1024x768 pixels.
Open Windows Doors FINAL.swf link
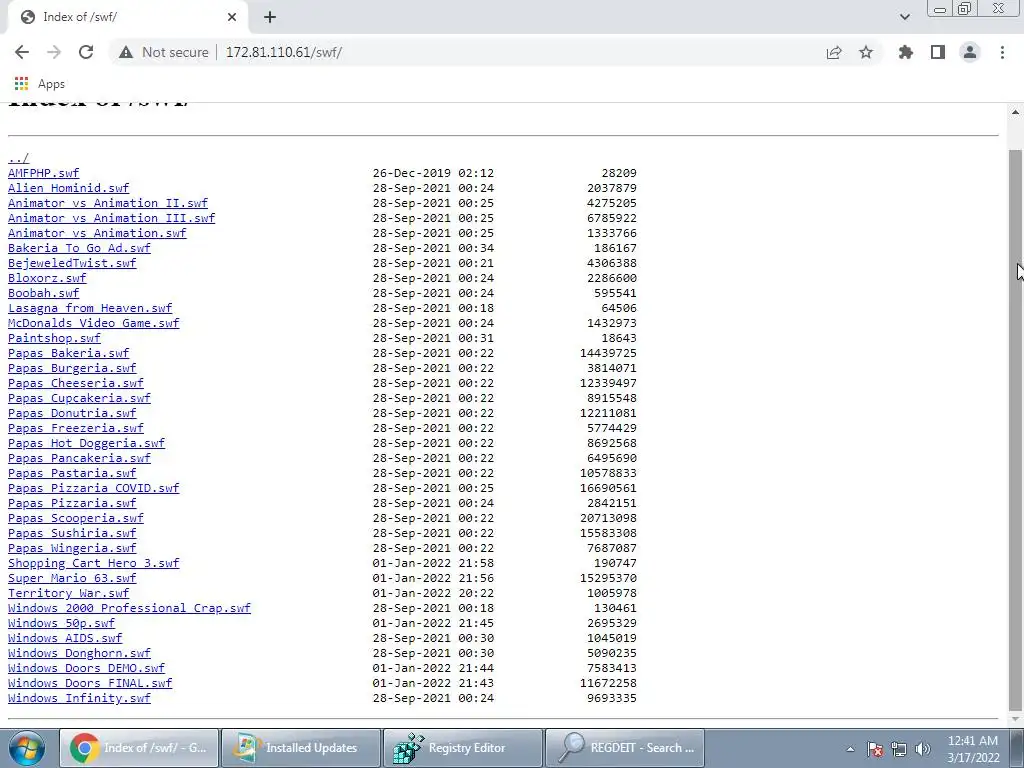point(90,684)
